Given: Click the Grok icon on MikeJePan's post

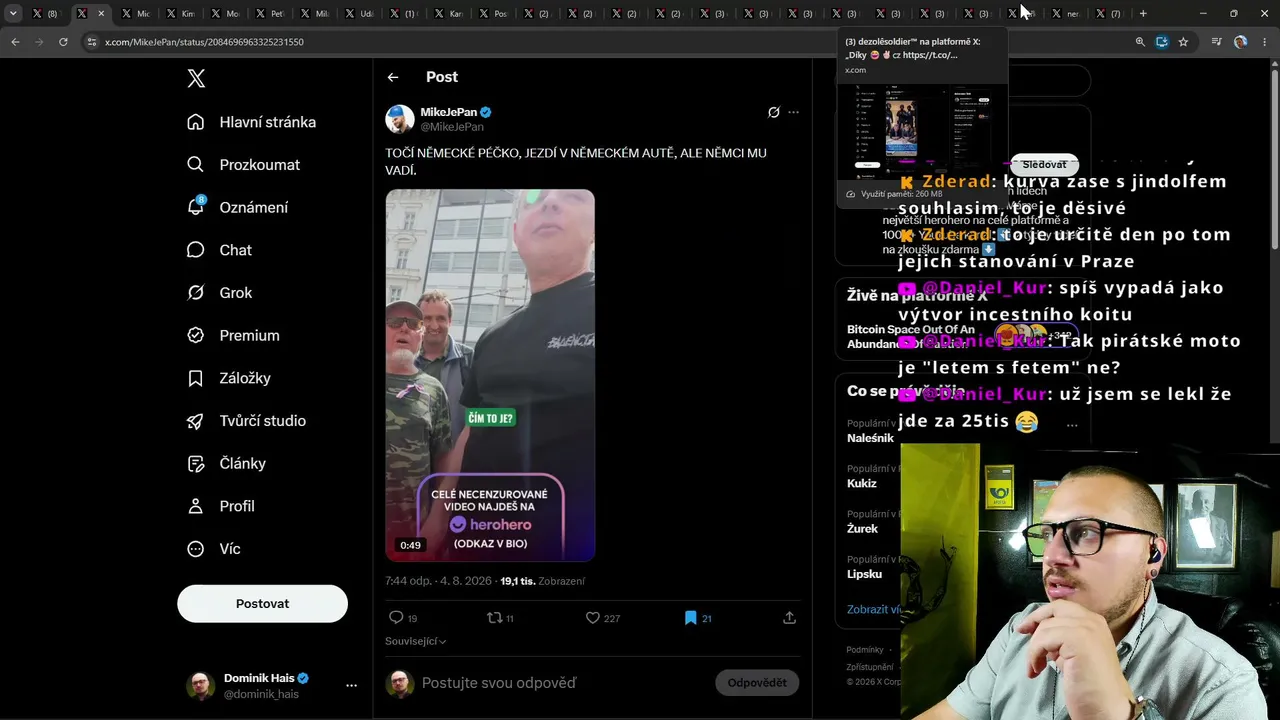Looking at the screenshot, I should coord(773,112).
